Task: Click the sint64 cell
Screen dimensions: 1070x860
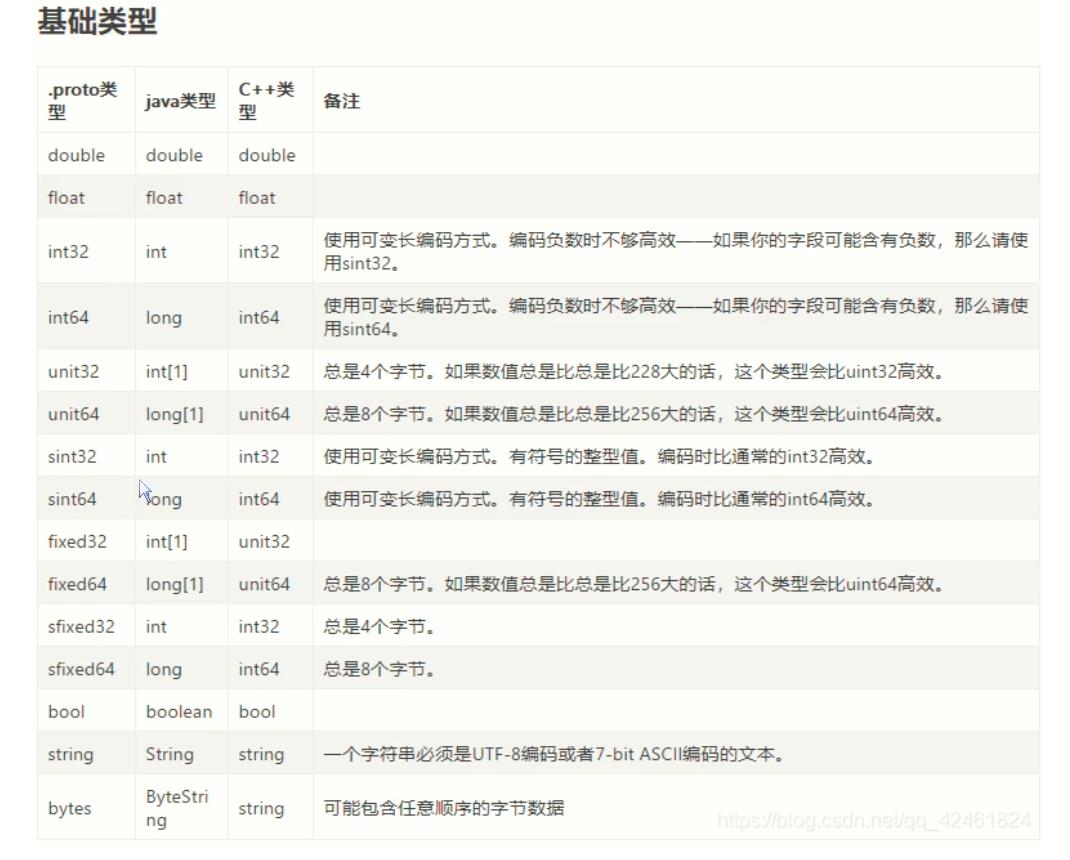Action: tap(71, 498)
